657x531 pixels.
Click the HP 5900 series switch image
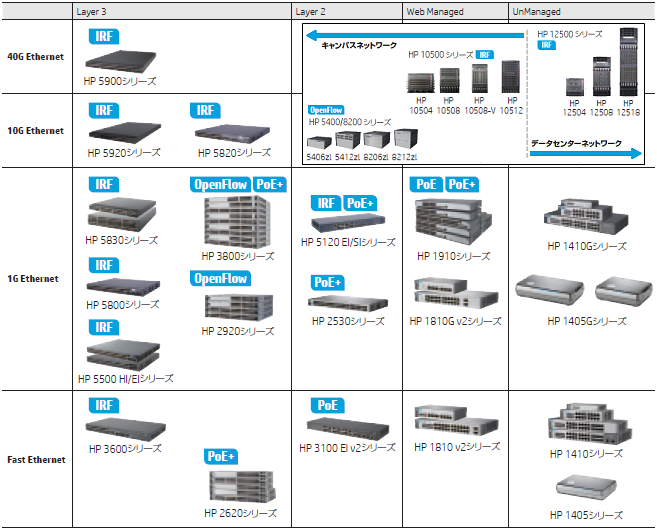tap(121, 61)
